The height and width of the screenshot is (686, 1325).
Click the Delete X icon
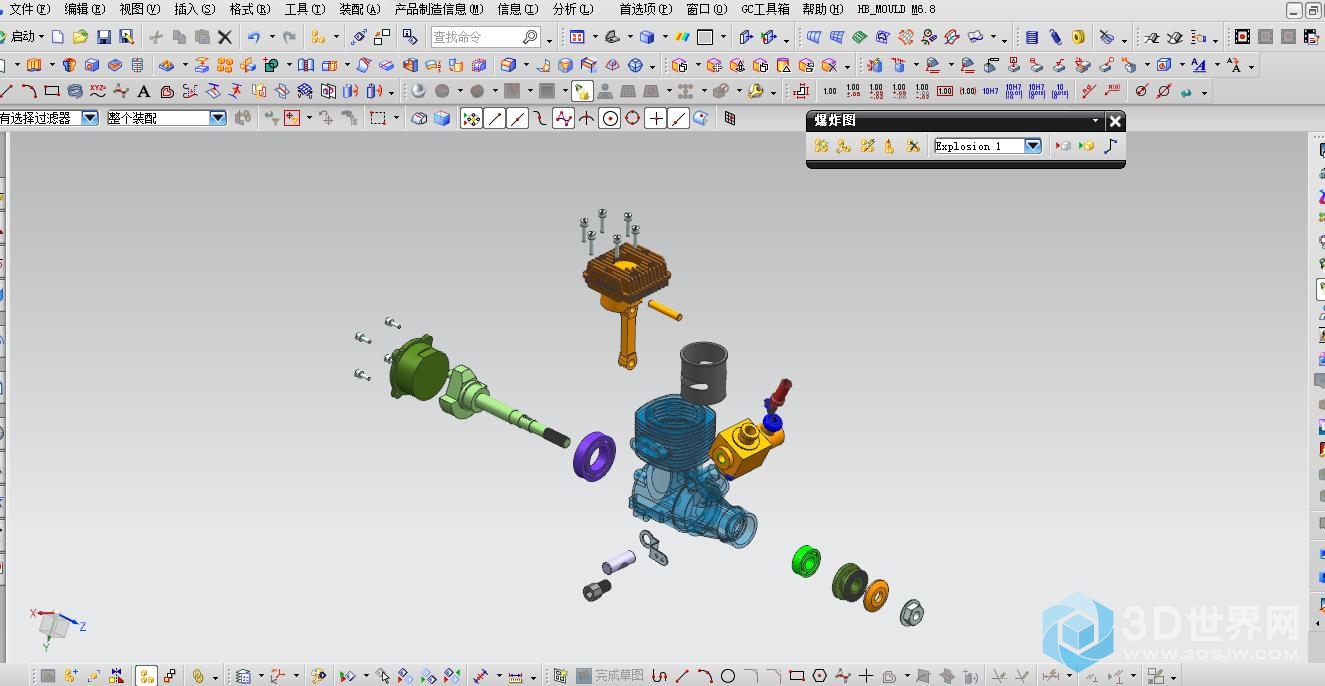pos(225,37)
